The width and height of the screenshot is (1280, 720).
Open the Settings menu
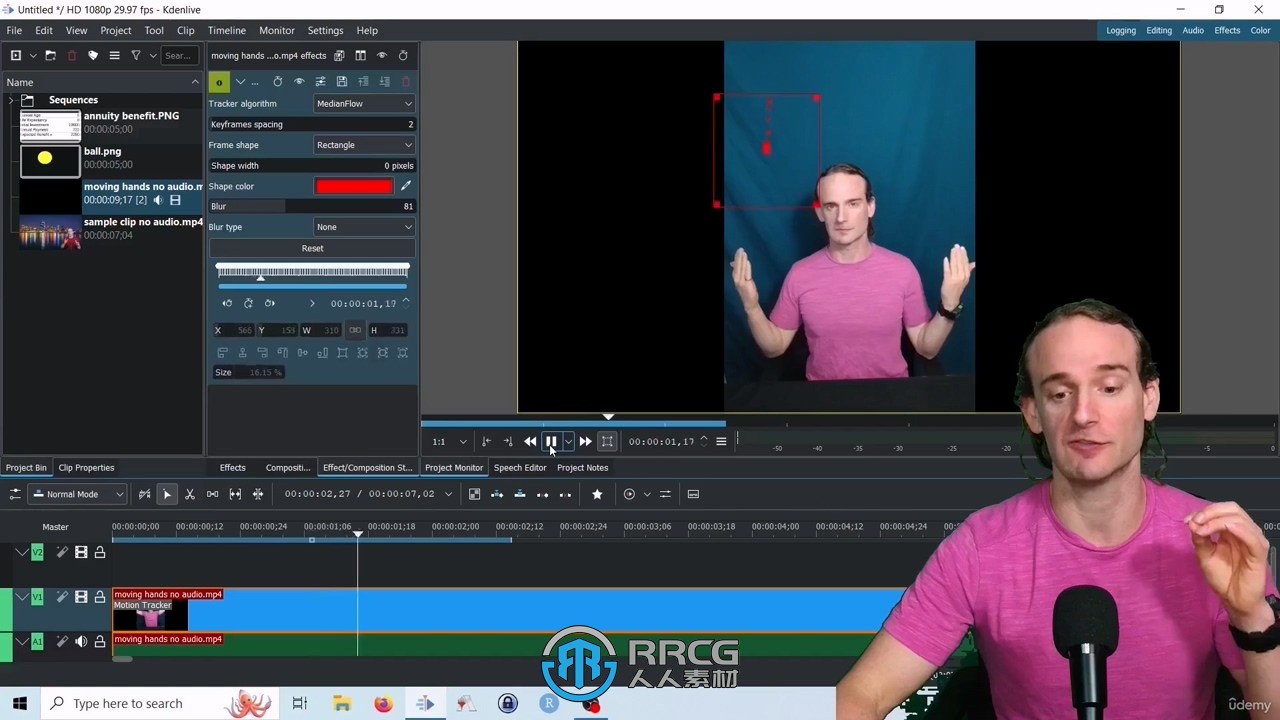click(325, 31)
